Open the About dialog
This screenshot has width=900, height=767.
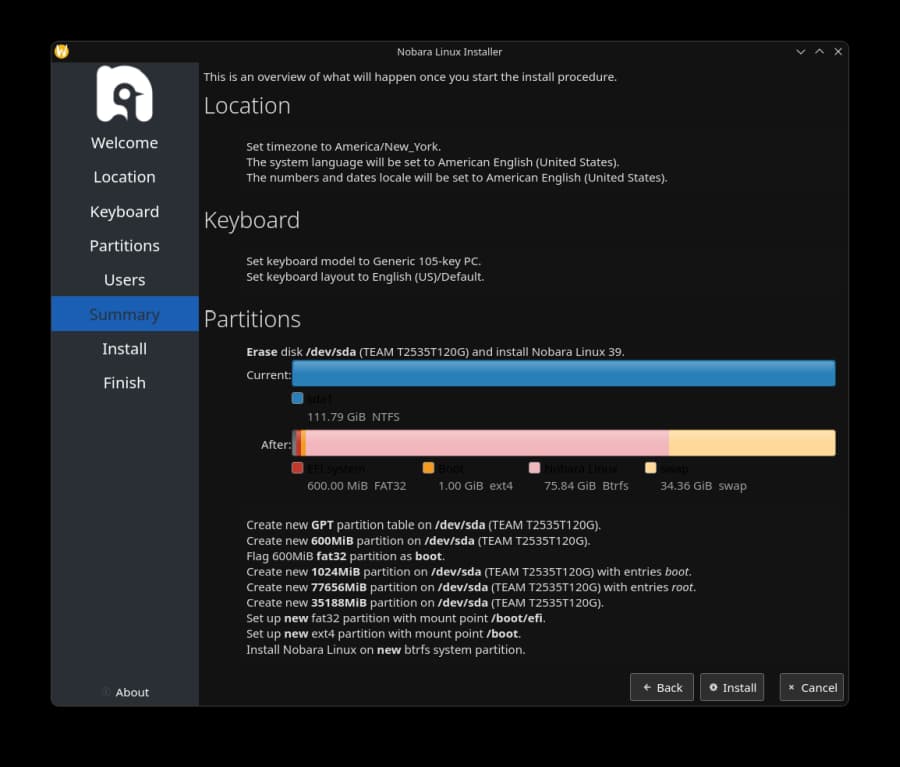pyautogui.click(x=126, y=692)
